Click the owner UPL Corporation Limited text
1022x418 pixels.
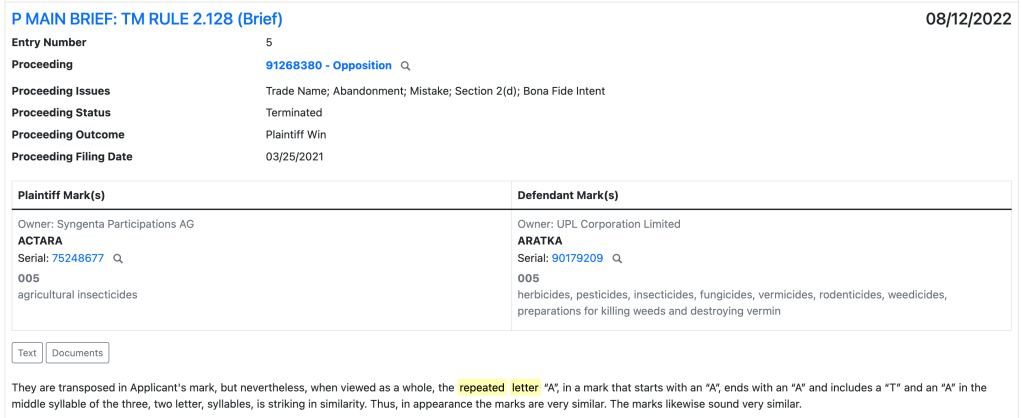pos(599,224)
